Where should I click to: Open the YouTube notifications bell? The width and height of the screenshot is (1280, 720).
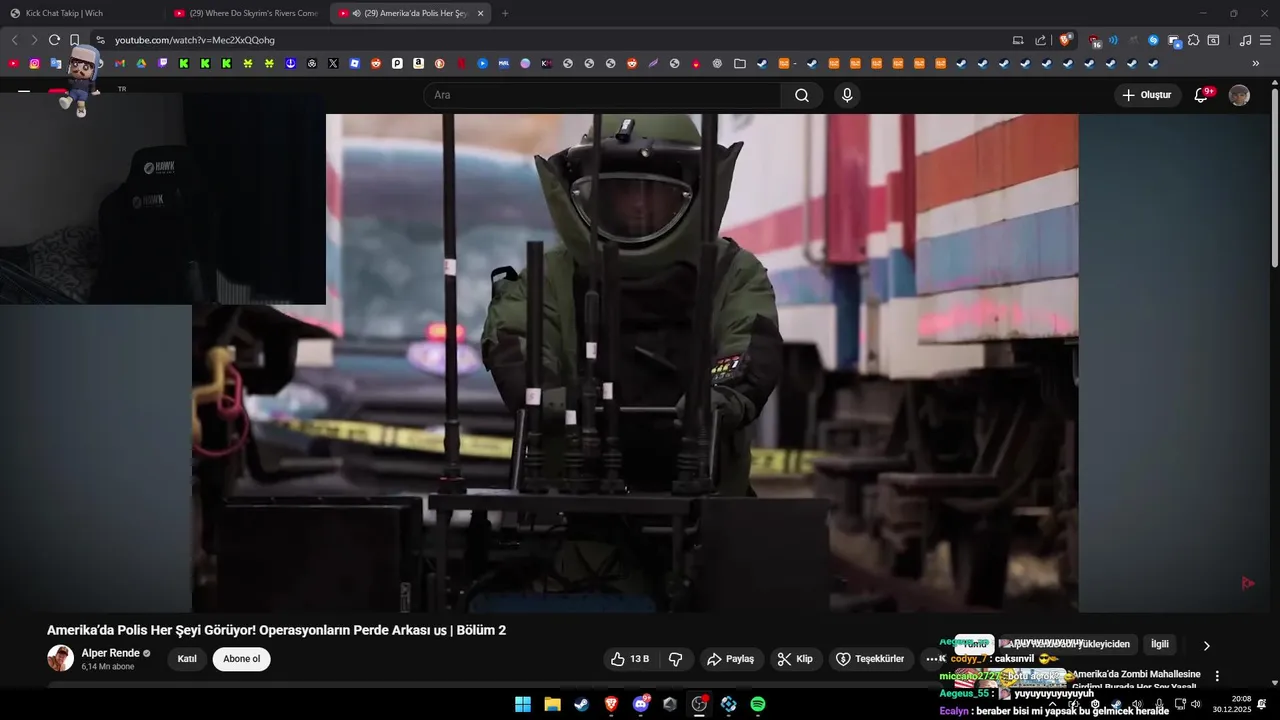[1202, 95]
